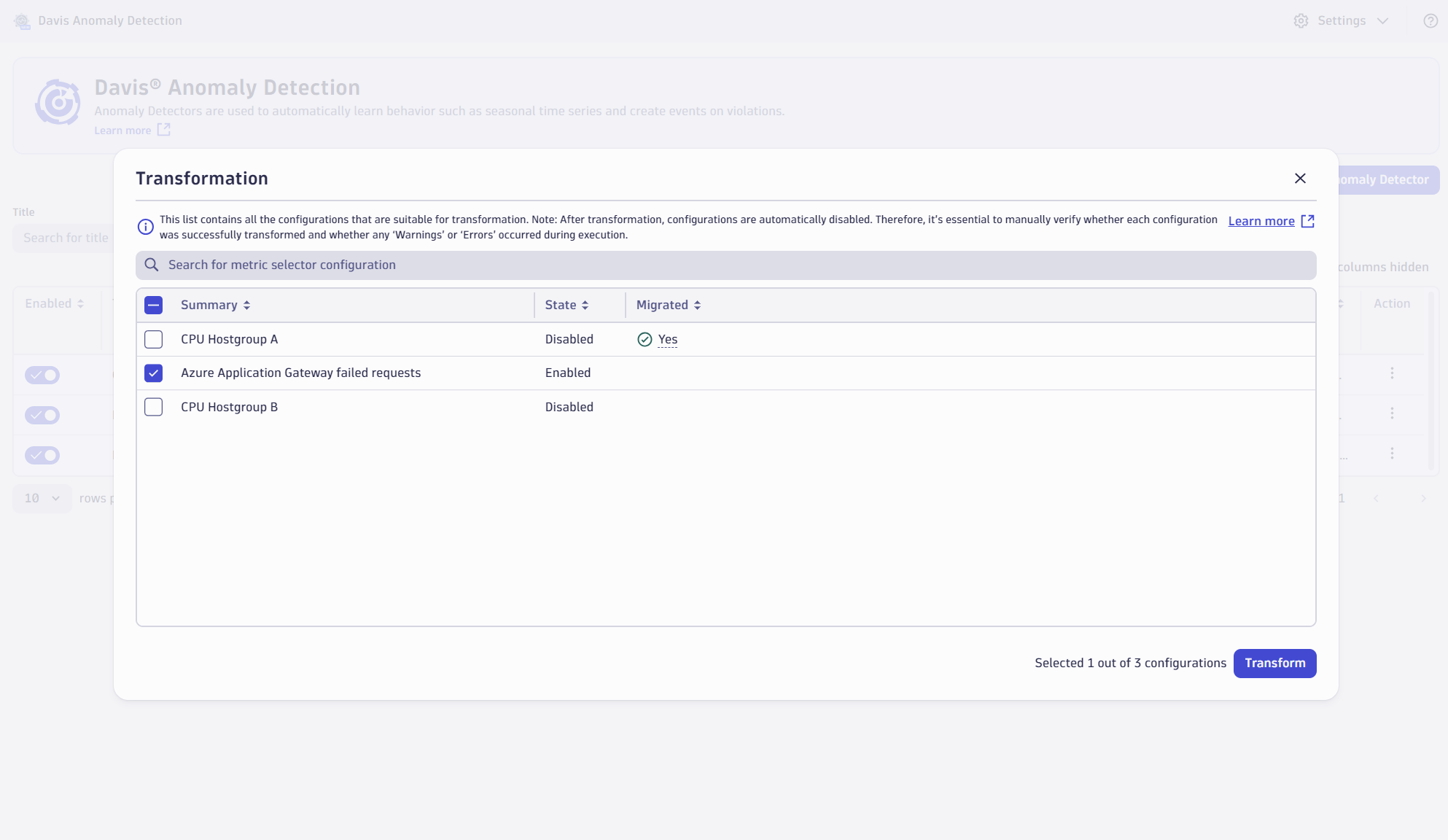The image size is (1448, 840).
Task: Open the rows per page dropdown showing 10
Action: point(42,499)
